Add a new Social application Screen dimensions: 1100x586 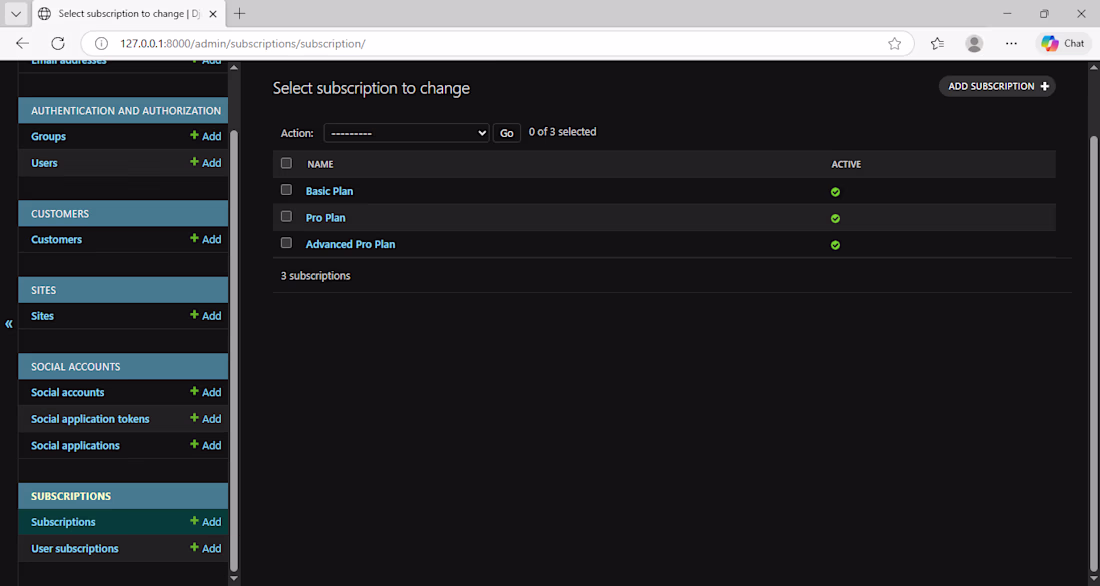coord(206,446)
